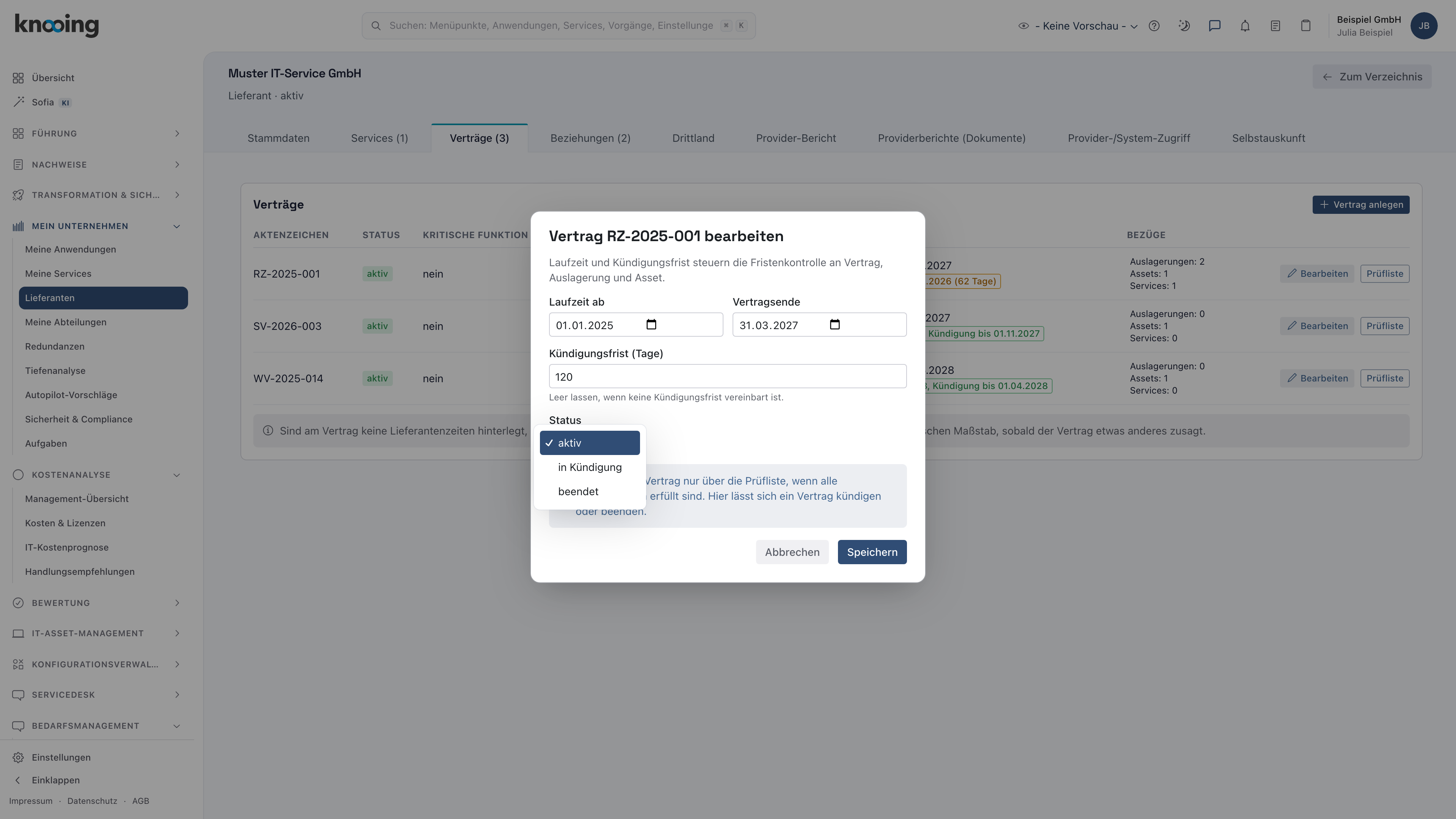This screenshot has width=1456, height=819.
Task: Click the Sofia KI wand icon
Action: pyautogui.click(x=18, y=102)
